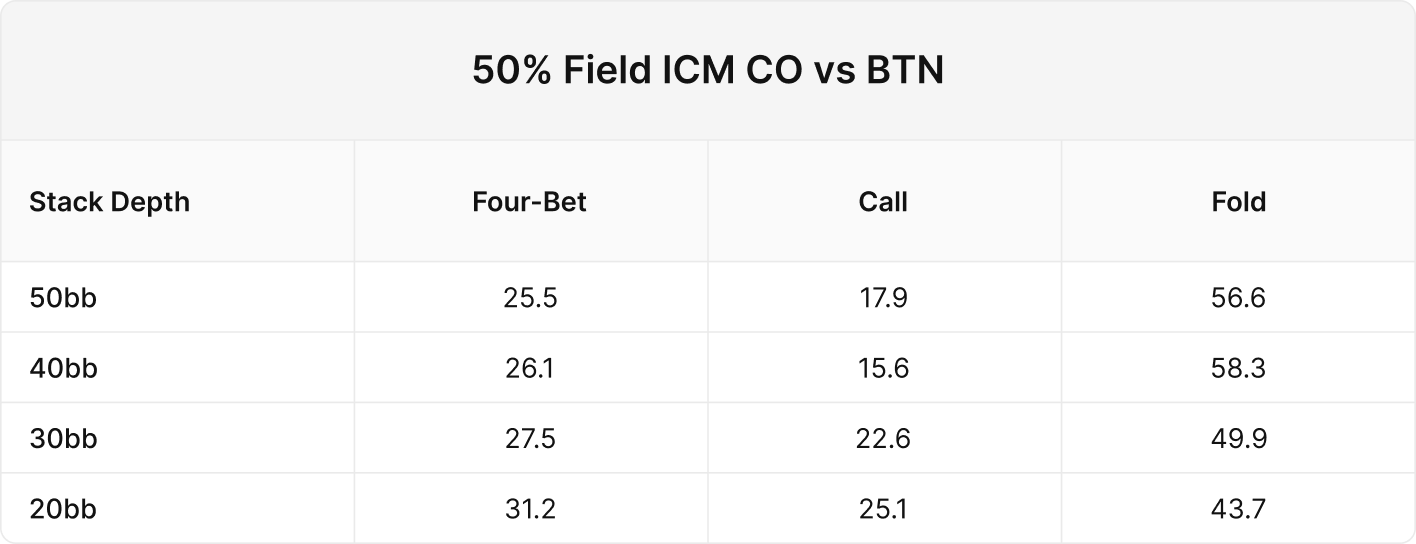Screen dimensions: 1416x544
Task: Select the 58.3 Fold cell
Action: (1238, 369)
